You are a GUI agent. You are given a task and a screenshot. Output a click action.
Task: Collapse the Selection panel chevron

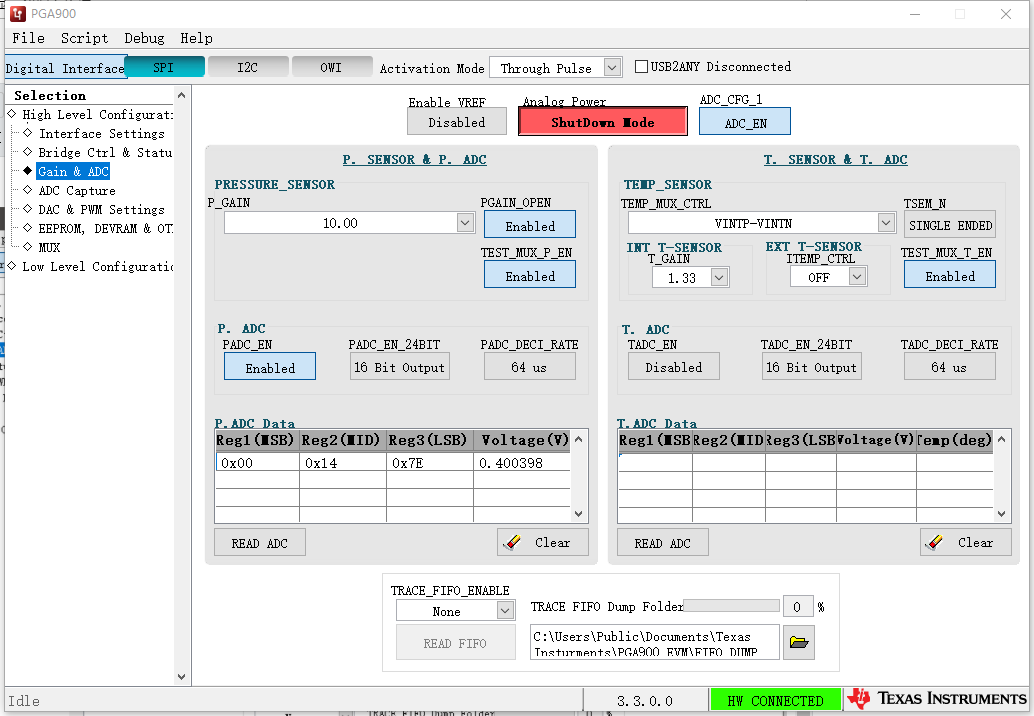pos(181,95)
